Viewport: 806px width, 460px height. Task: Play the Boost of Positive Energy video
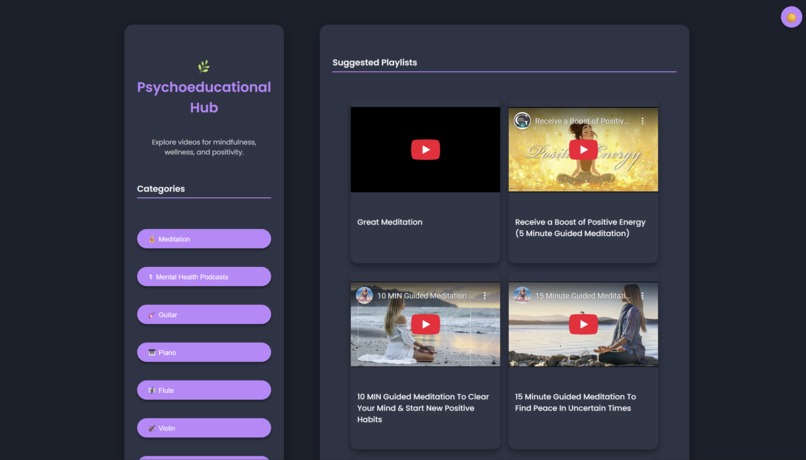point(583,150)
